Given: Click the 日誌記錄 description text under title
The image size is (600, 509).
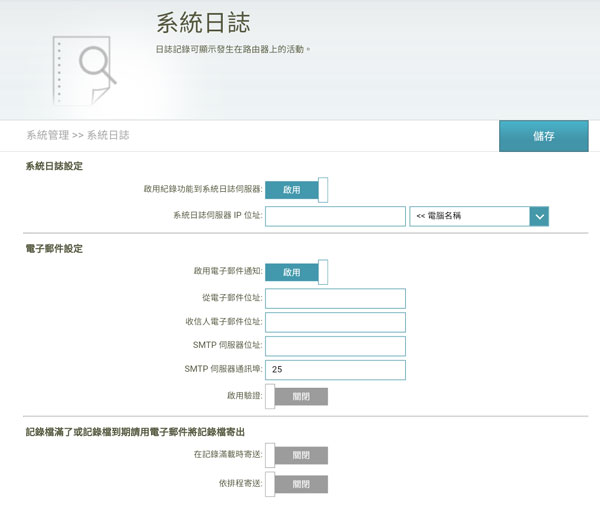Looking at the screenshot, I should point(233,49).
